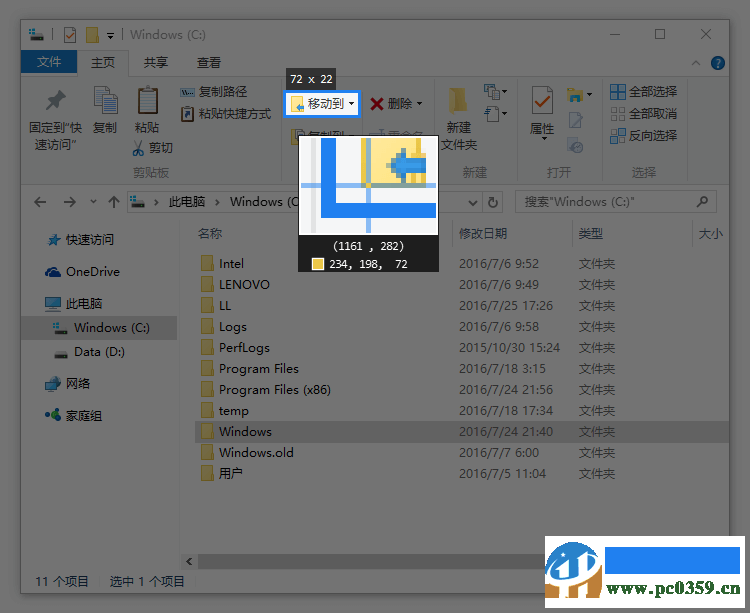Click the horizontal scrollbar left arrow
750x613 pixels.
(189, 561)
